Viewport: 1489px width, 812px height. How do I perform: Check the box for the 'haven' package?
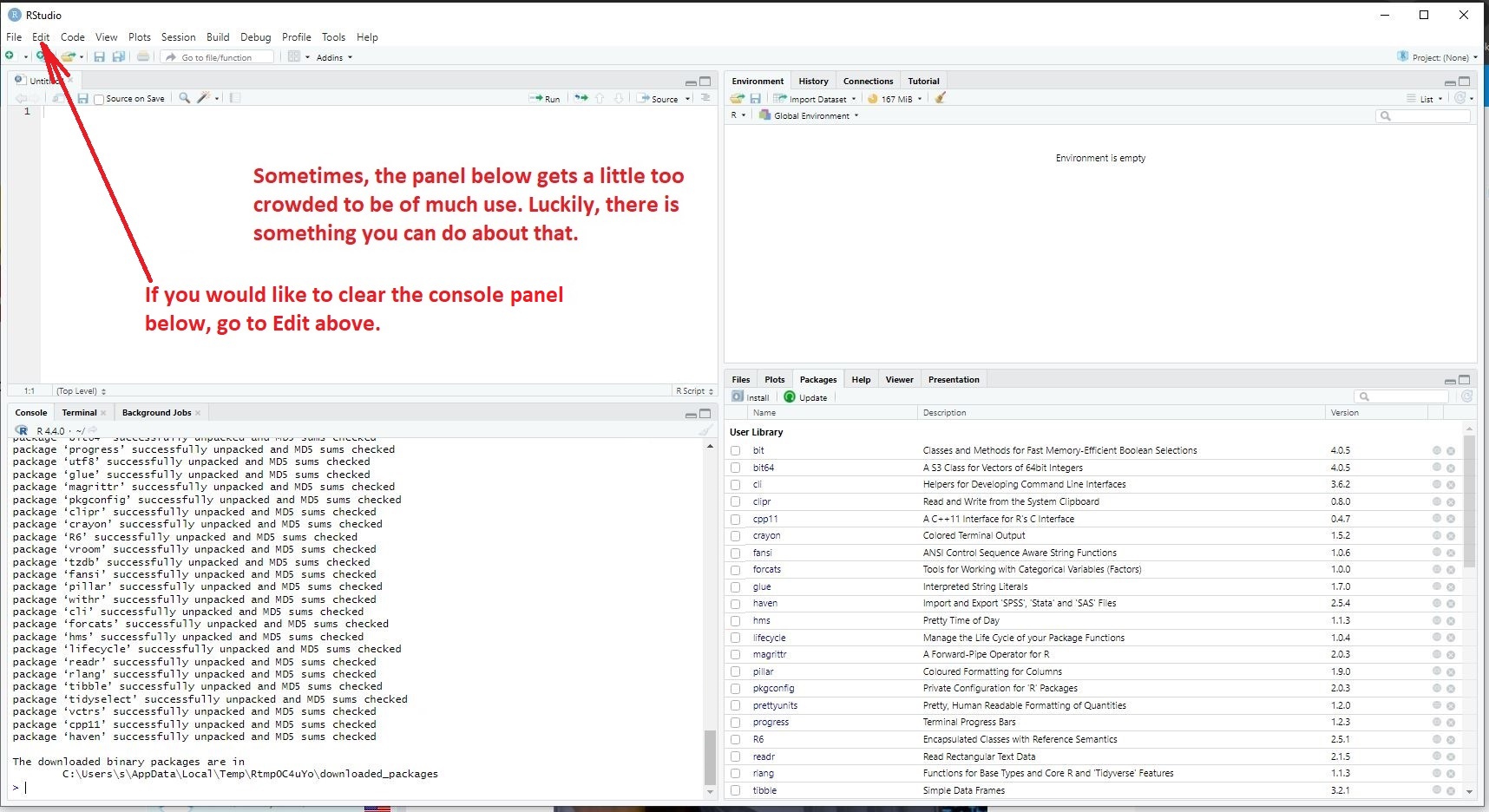736,604
